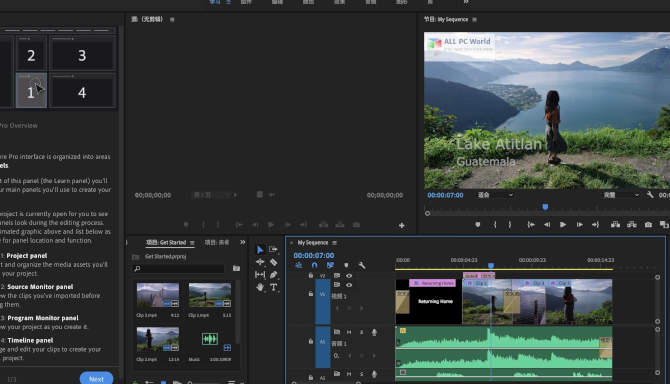This screenshot has width=670, height=384.
Task: Toggle lock on V2 track
Action: click(x=311, y=276)
